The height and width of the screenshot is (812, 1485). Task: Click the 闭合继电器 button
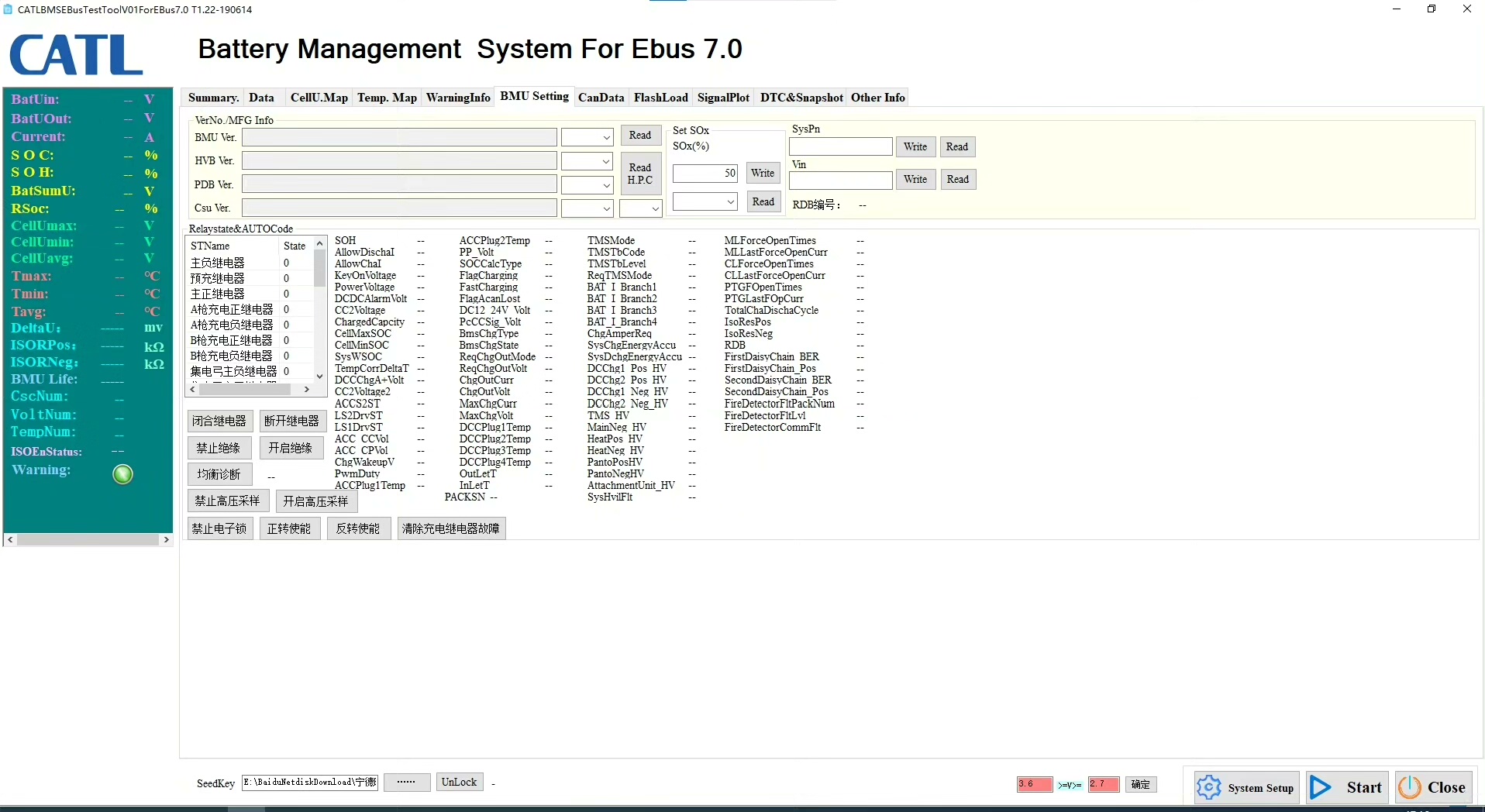[219, 421]
